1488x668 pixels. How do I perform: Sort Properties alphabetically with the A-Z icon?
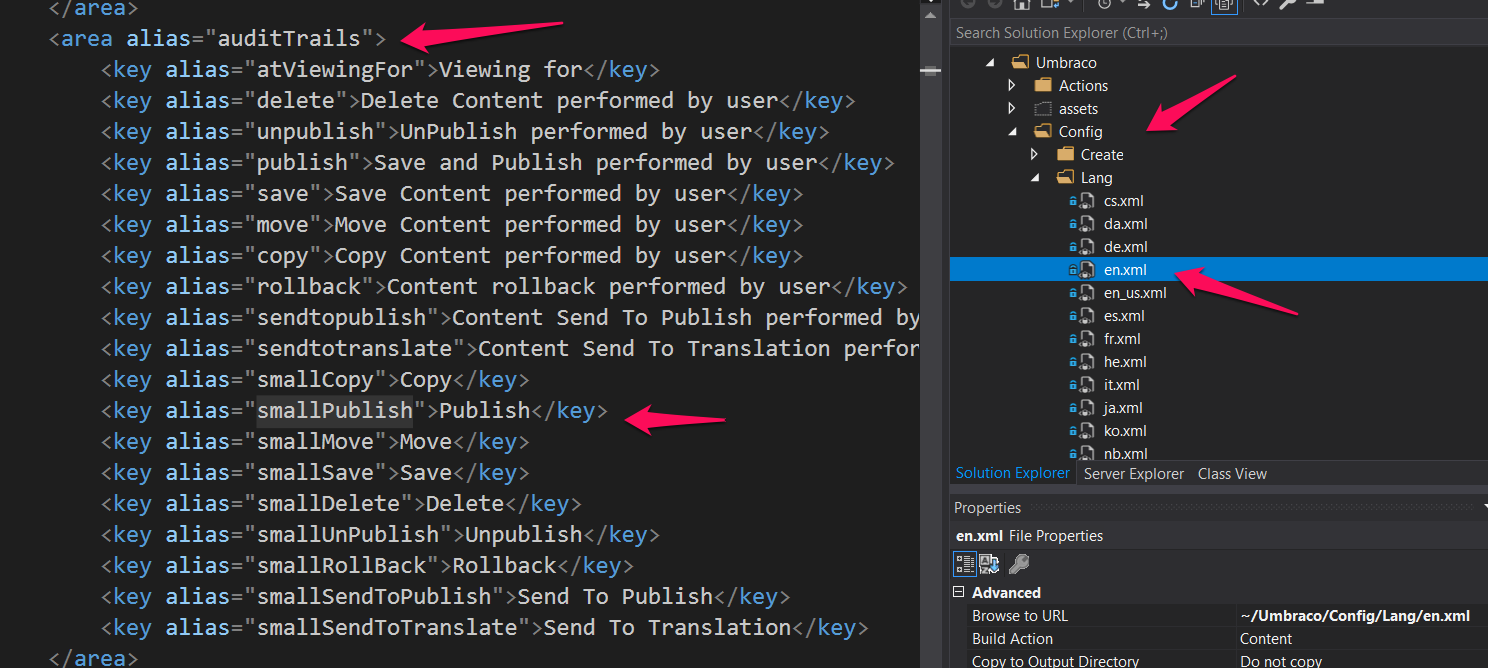[989, 564]
